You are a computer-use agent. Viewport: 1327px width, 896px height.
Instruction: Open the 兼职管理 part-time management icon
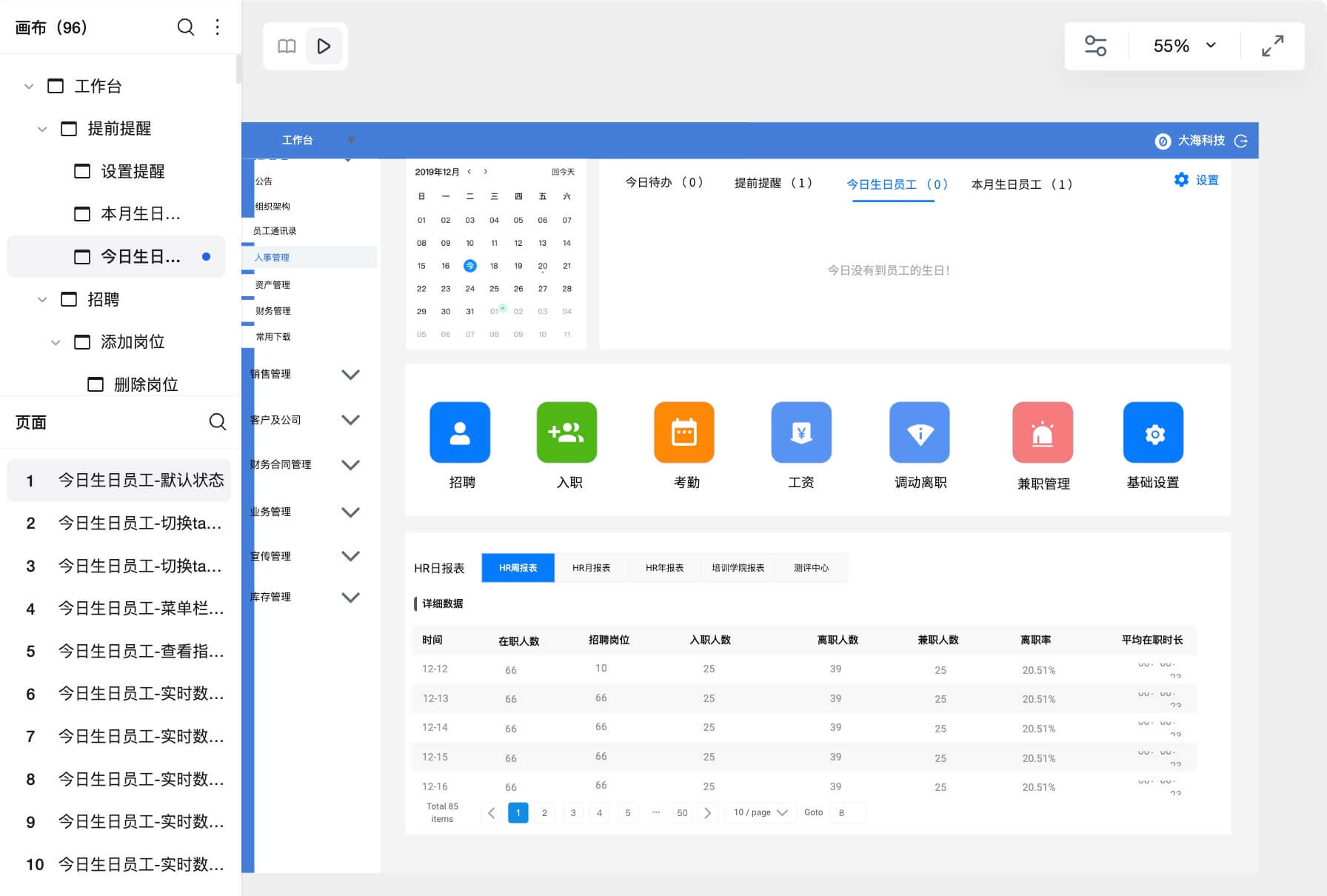point(1043,432)
